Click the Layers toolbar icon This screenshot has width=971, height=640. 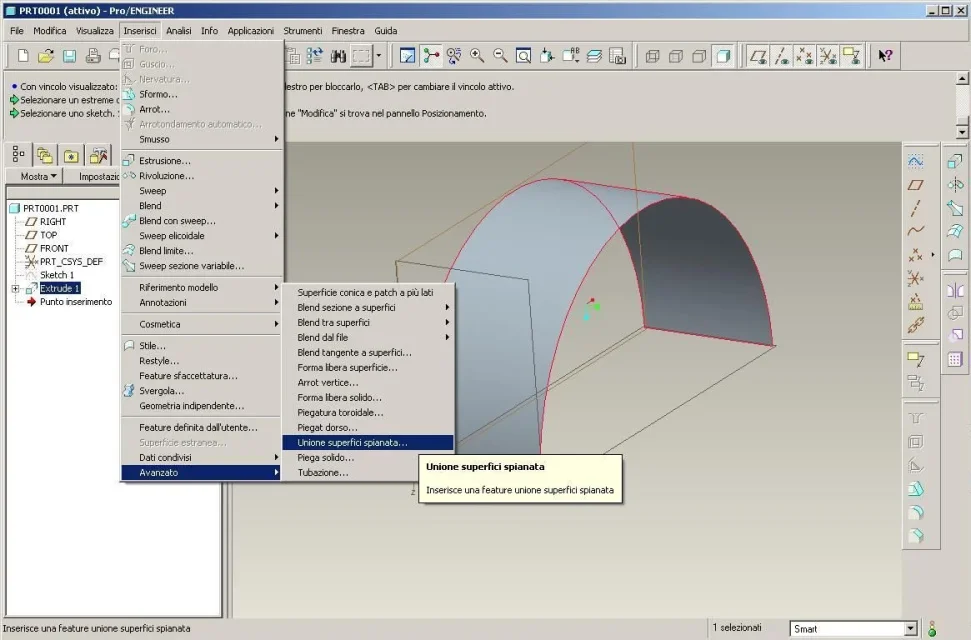pos(594,56)
